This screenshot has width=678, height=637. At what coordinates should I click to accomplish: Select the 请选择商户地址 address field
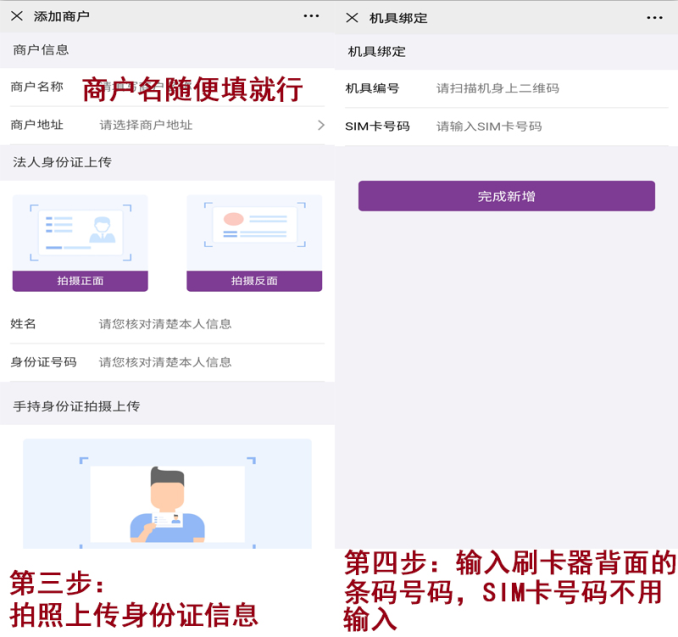pos(146,125)
